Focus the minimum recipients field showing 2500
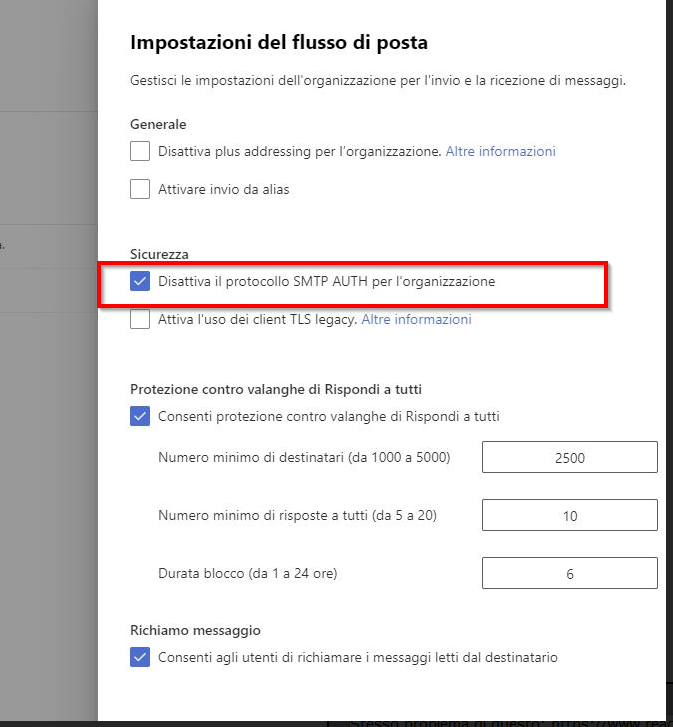This screenshot has height=727, width=673. tap(570, 457)
